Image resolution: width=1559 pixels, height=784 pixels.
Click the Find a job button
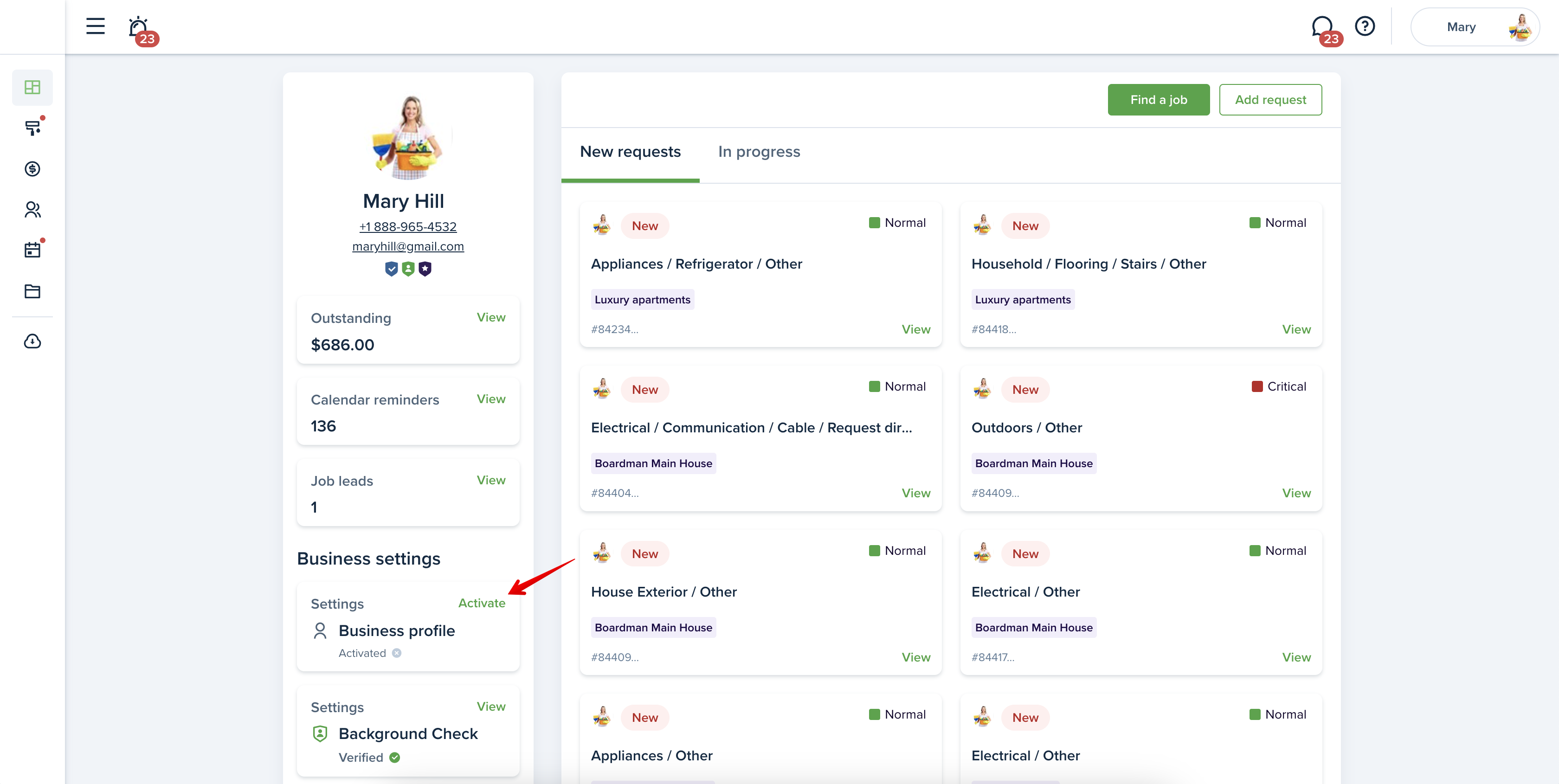pos(1159,100)
